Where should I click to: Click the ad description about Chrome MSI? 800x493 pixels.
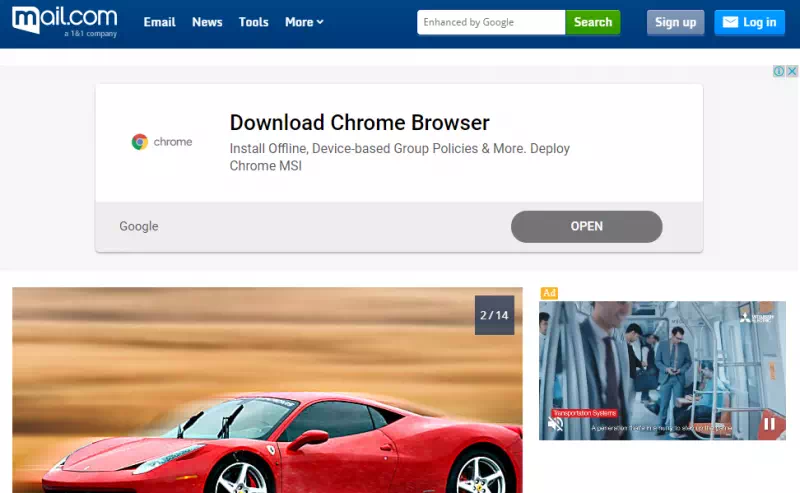[x=399, y=157]
